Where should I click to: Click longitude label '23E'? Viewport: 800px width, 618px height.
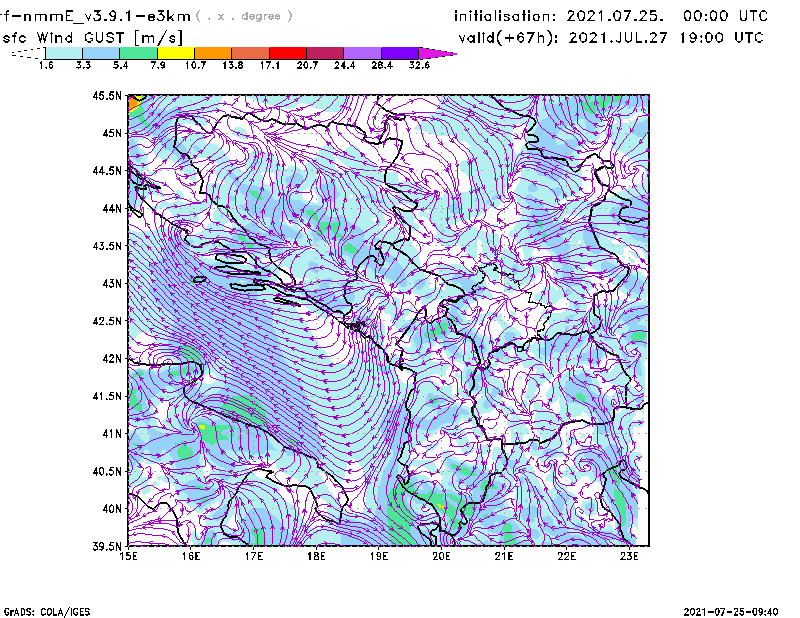629,556
